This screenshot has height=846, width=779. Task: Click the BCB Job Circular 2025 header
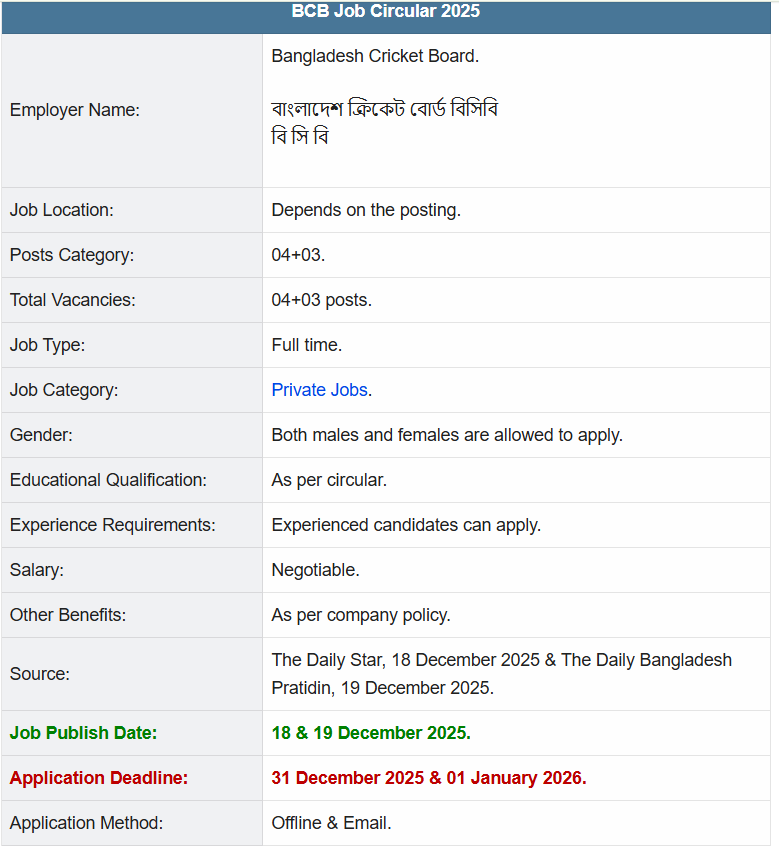point(385,12)
